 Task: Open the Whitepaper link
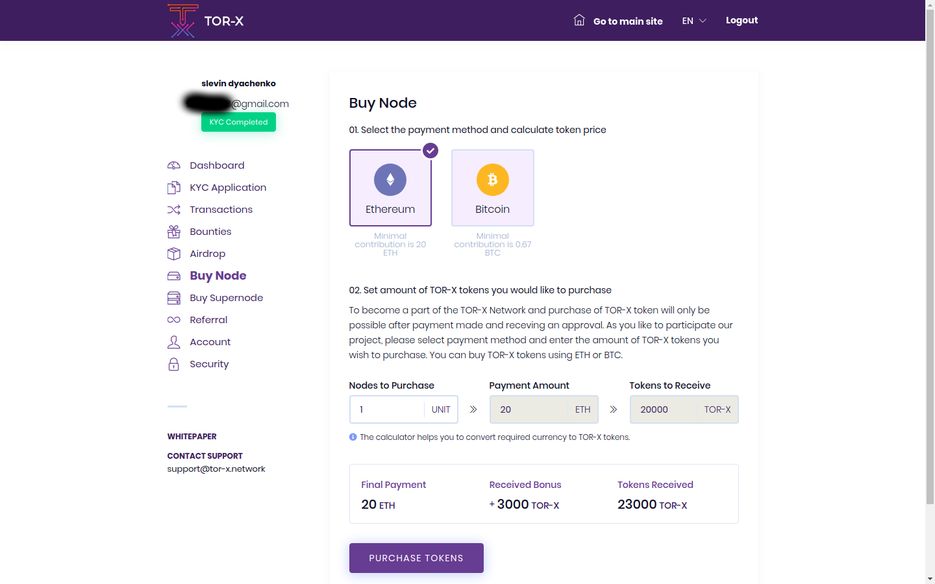coord(192,436)
